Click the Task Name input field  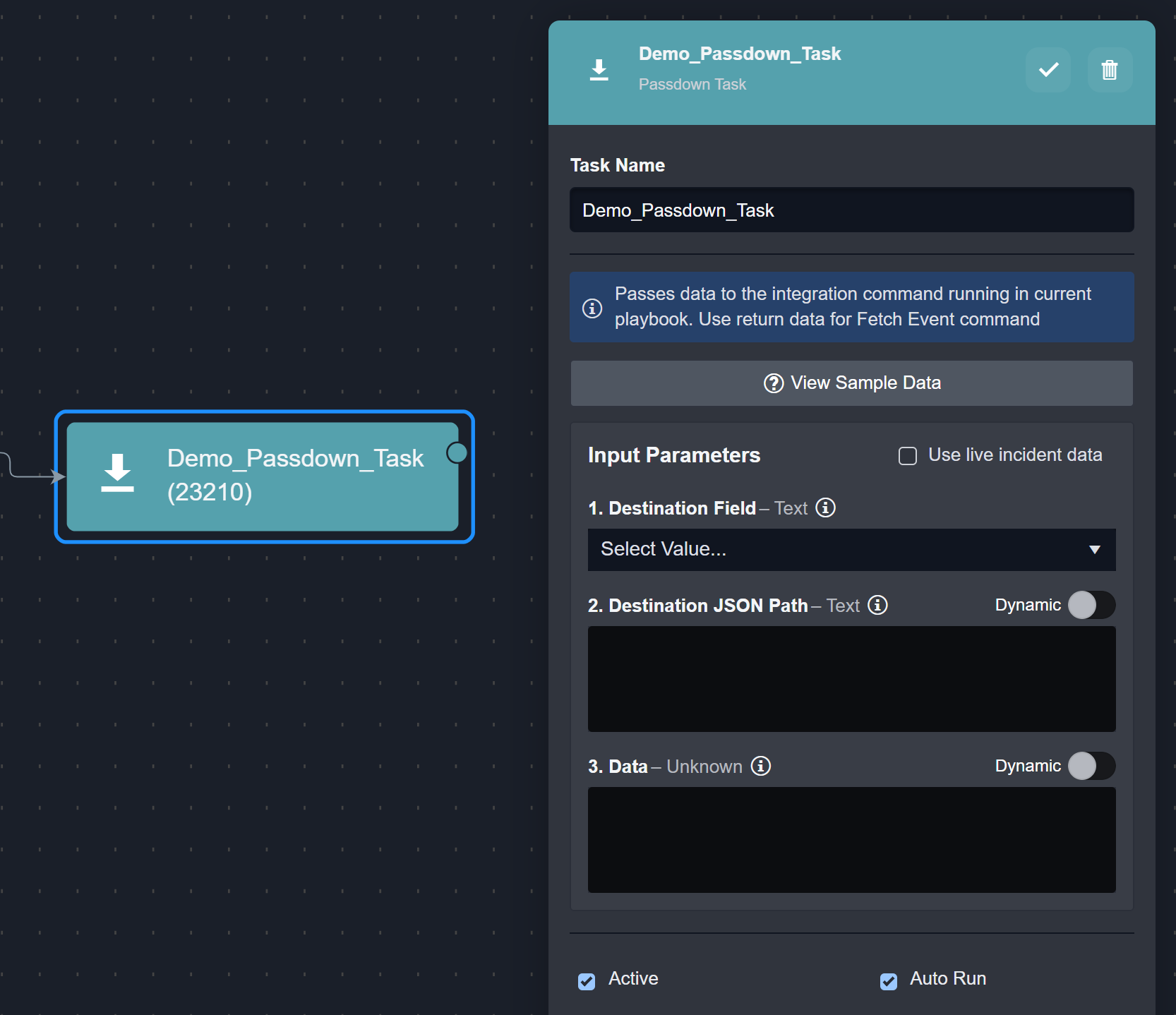851,210
